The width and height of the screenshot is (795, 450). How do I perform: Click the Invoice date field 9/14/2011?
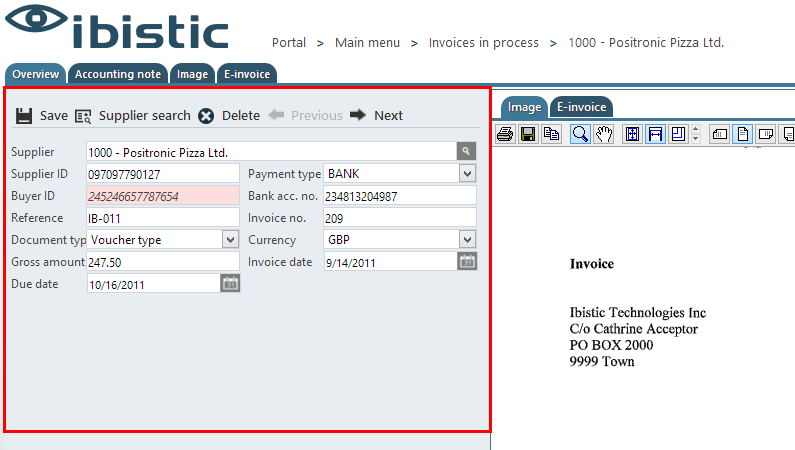point(391,262)
